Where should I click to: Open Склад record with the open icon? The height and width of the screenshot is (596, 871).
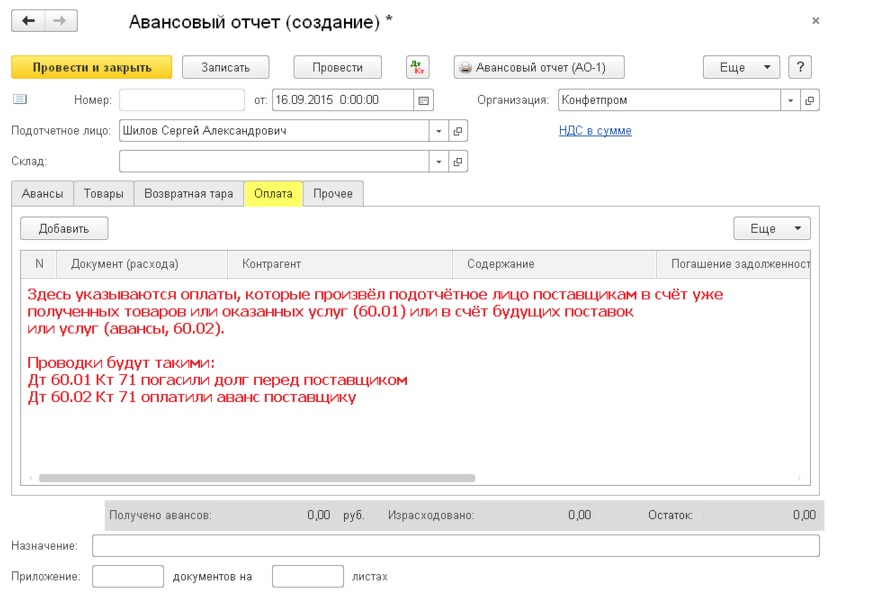(x=458, y=162)
